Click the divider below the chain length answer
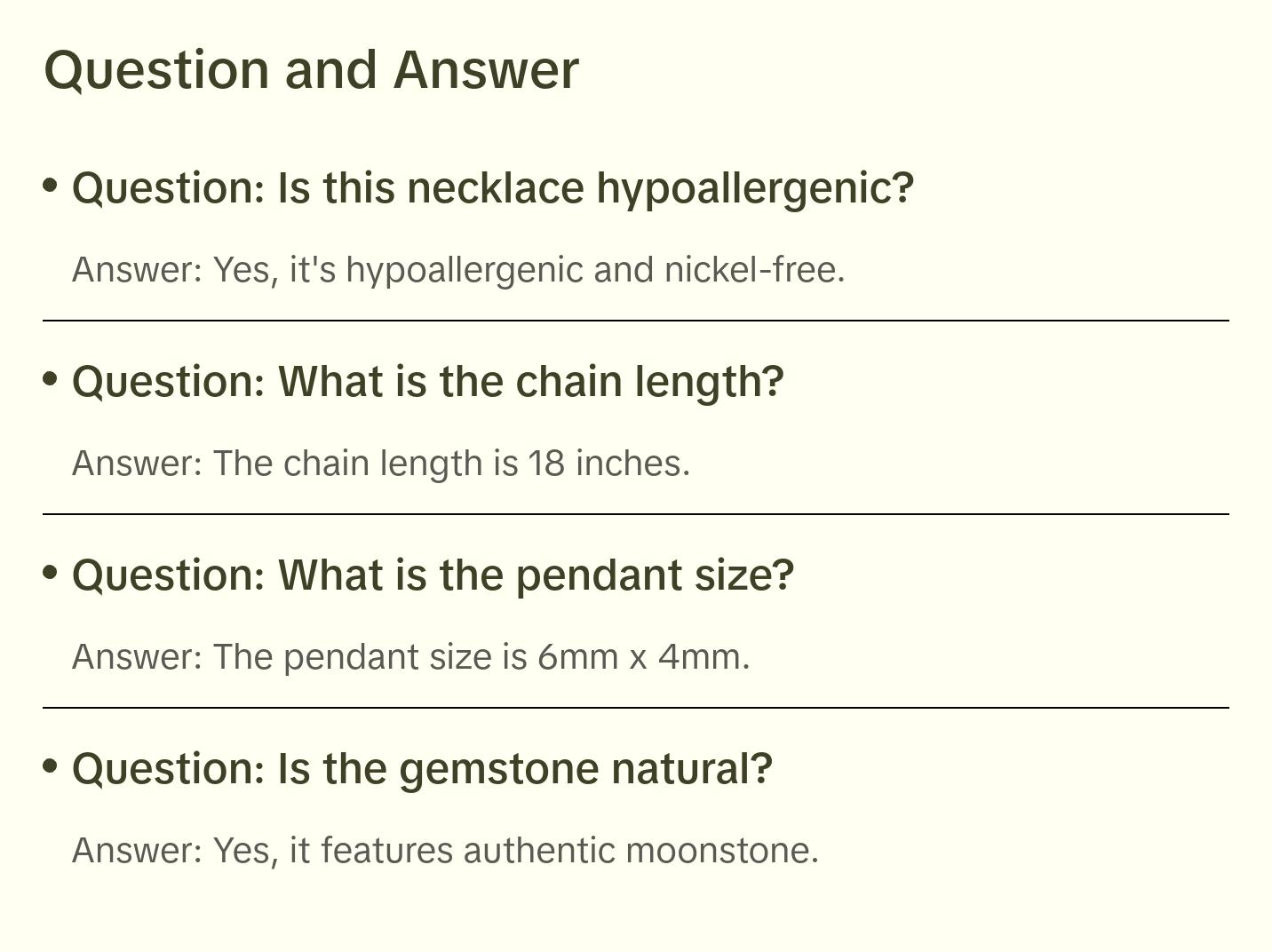The width and height of the screenshot is (1272, 952). tap(635, 514)
